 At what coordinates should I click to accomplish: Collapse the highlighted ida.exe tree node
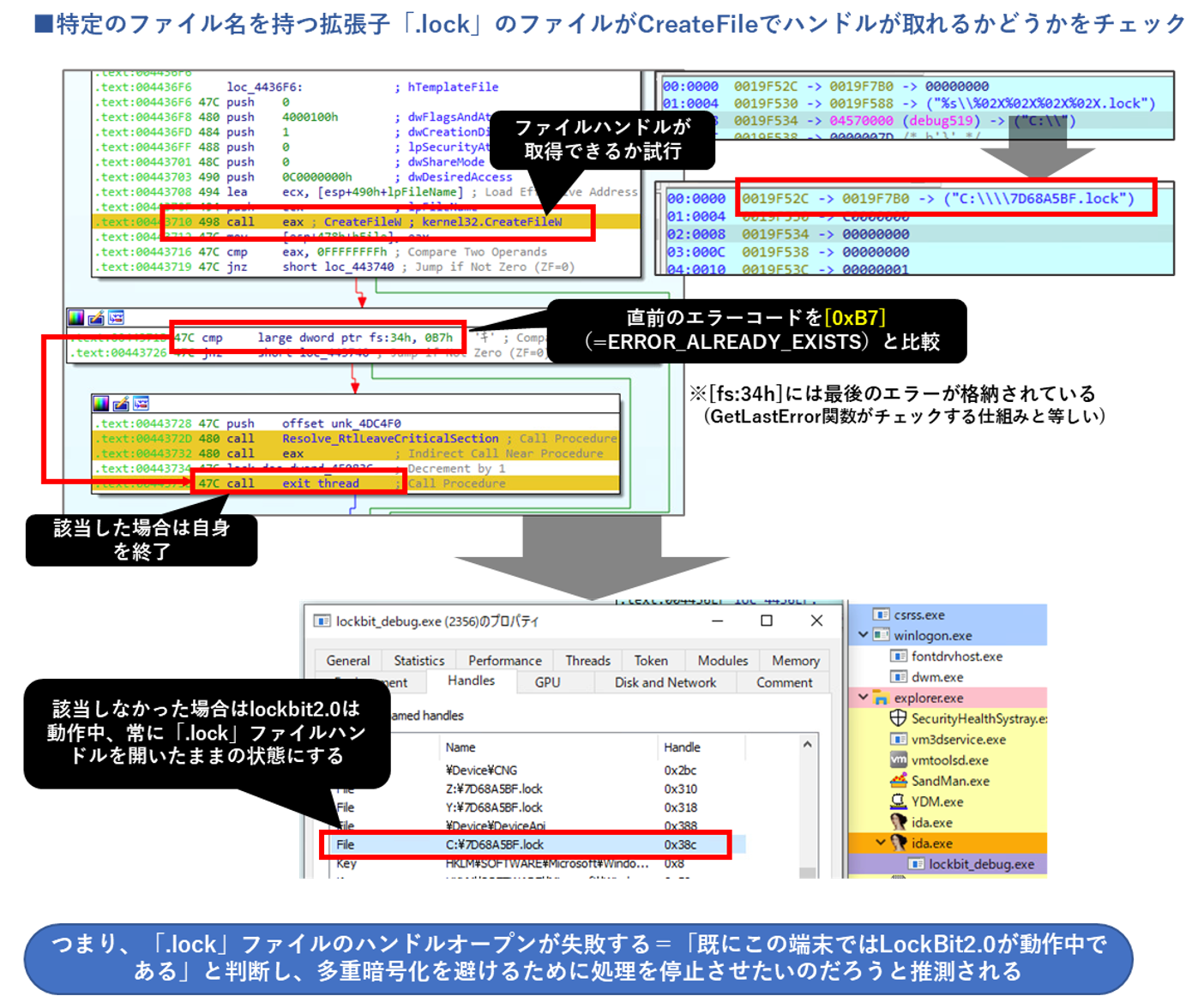click(x=880, y=843)
